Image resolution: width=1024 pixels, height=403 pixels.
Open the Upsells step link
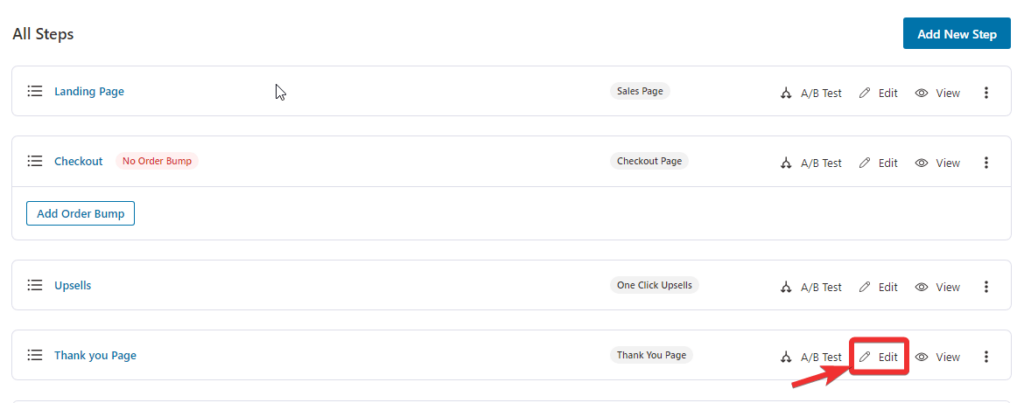72,285
